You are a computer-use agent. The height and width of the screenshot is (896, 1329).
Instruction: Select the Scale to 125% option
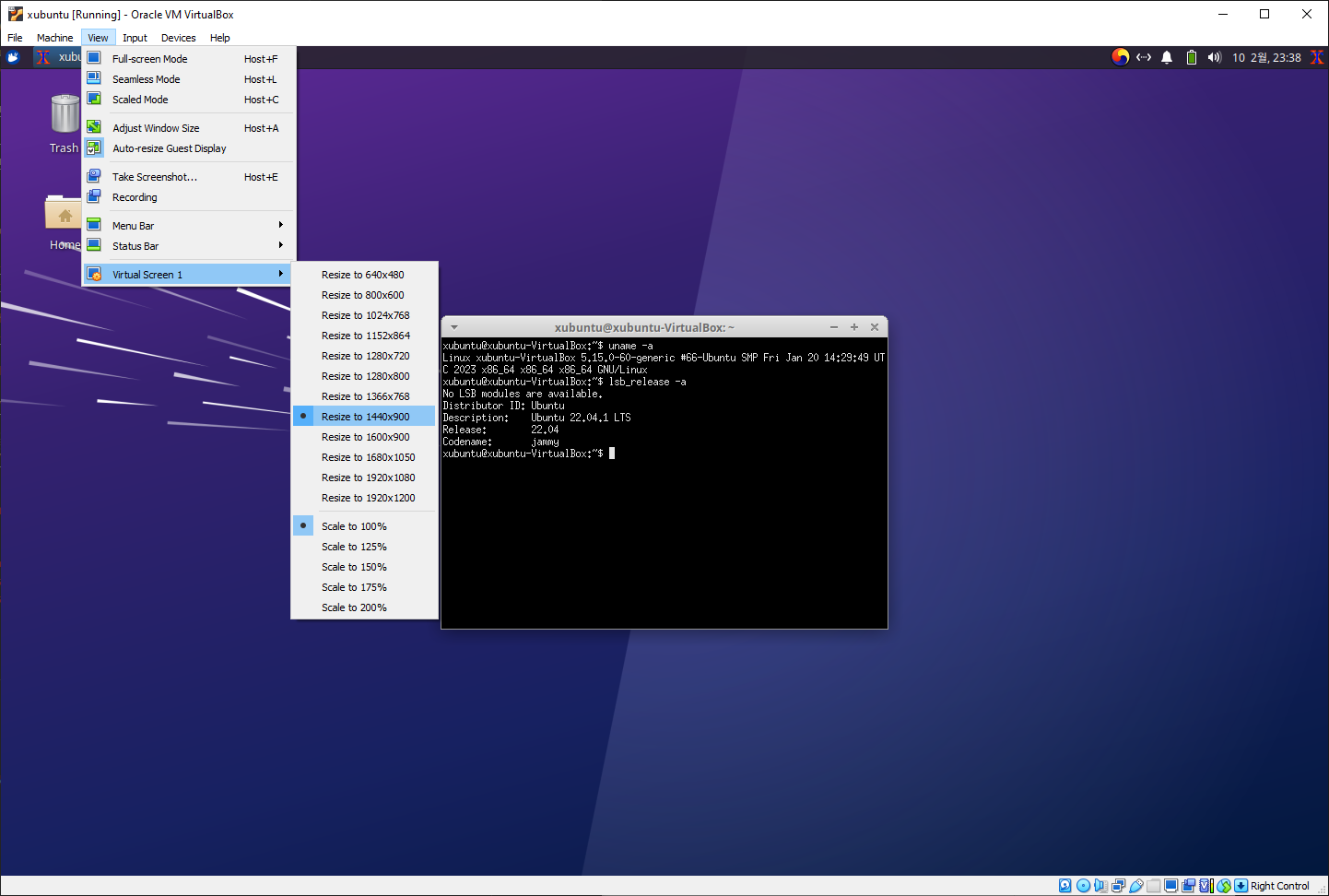click(364, 547)
